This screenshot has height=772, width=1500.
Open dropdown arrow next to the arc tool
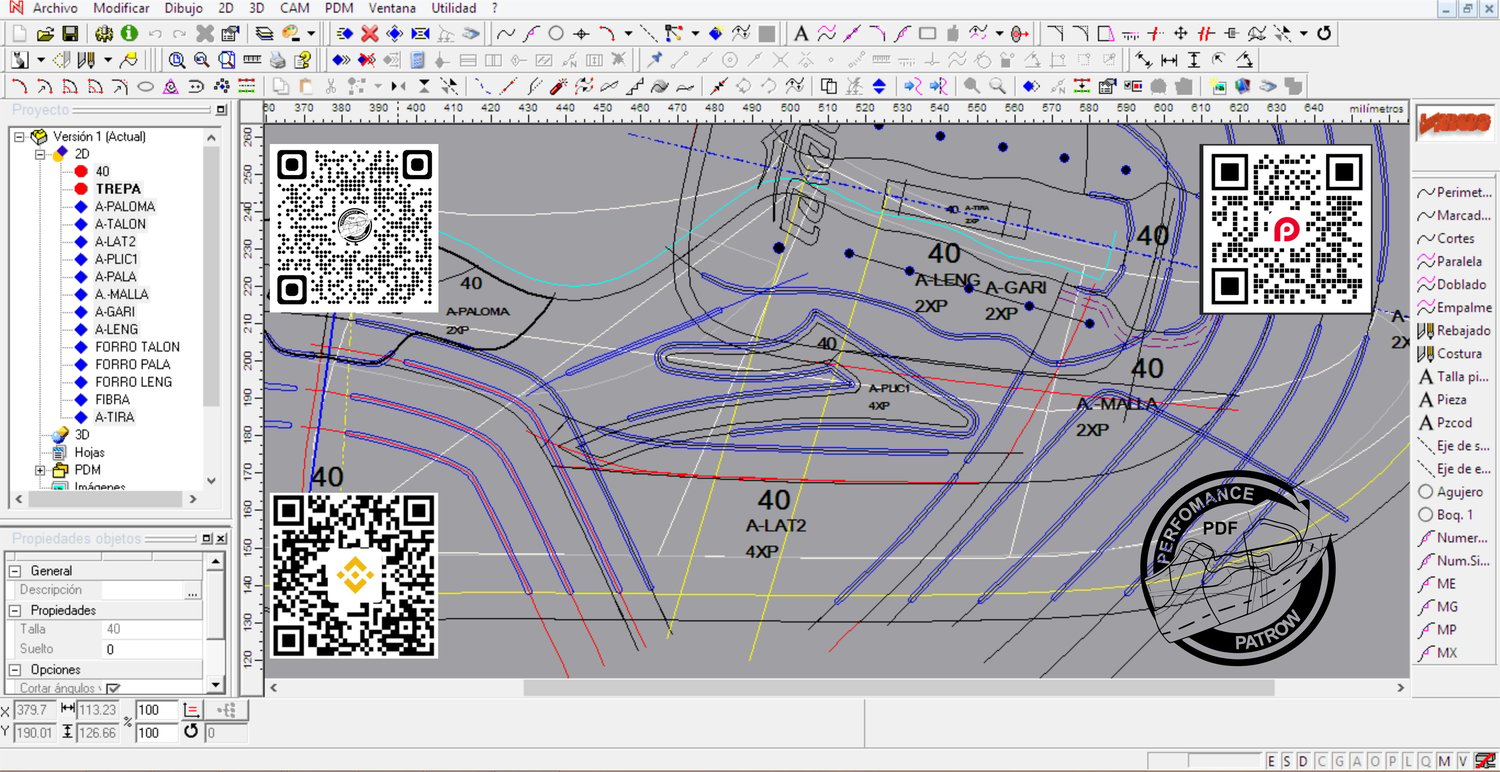[x=628, y=33]
